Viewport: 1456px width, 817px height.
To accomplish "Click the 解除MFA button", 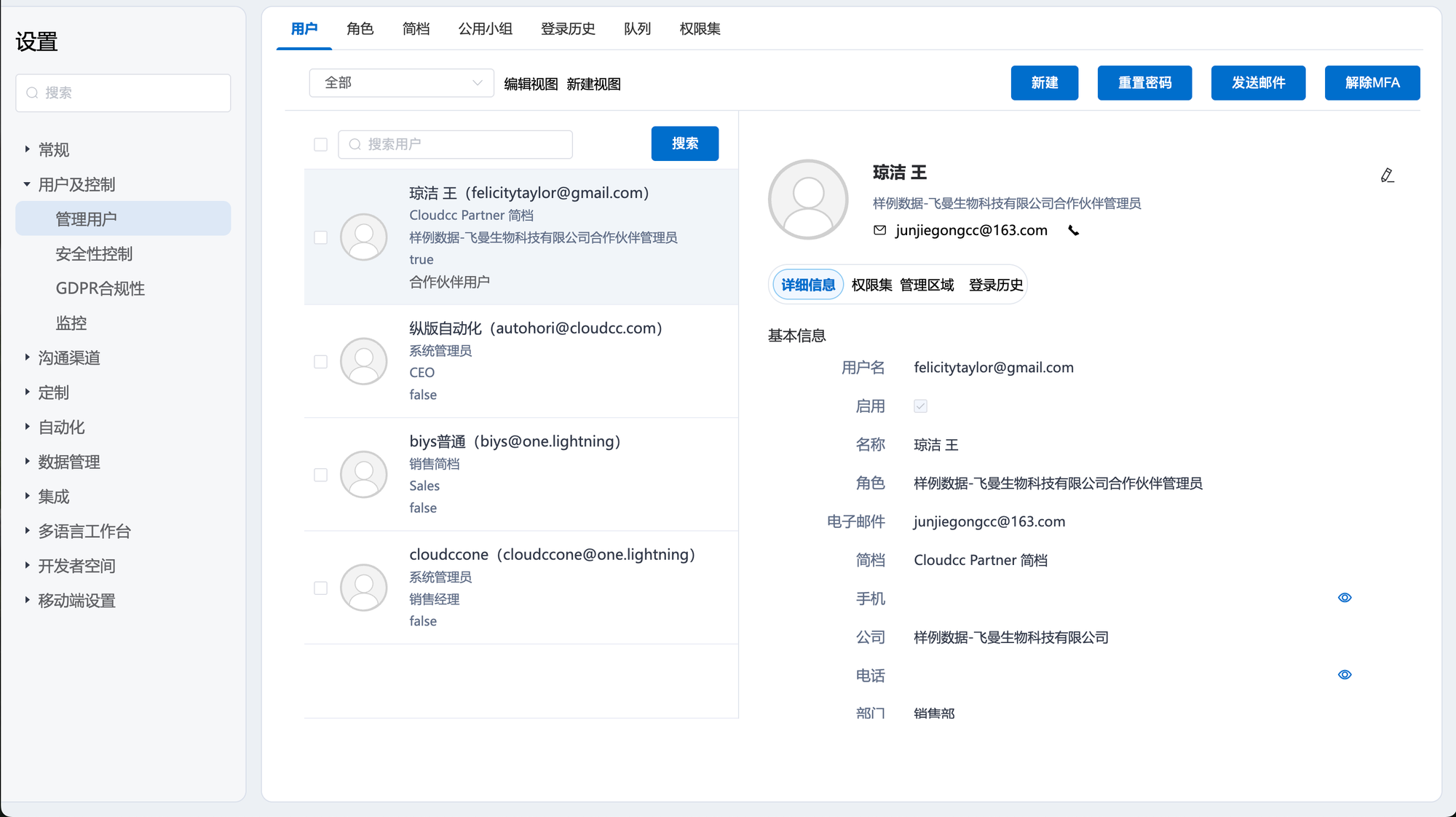I will pyautogui.click(x=1372, y=83).
